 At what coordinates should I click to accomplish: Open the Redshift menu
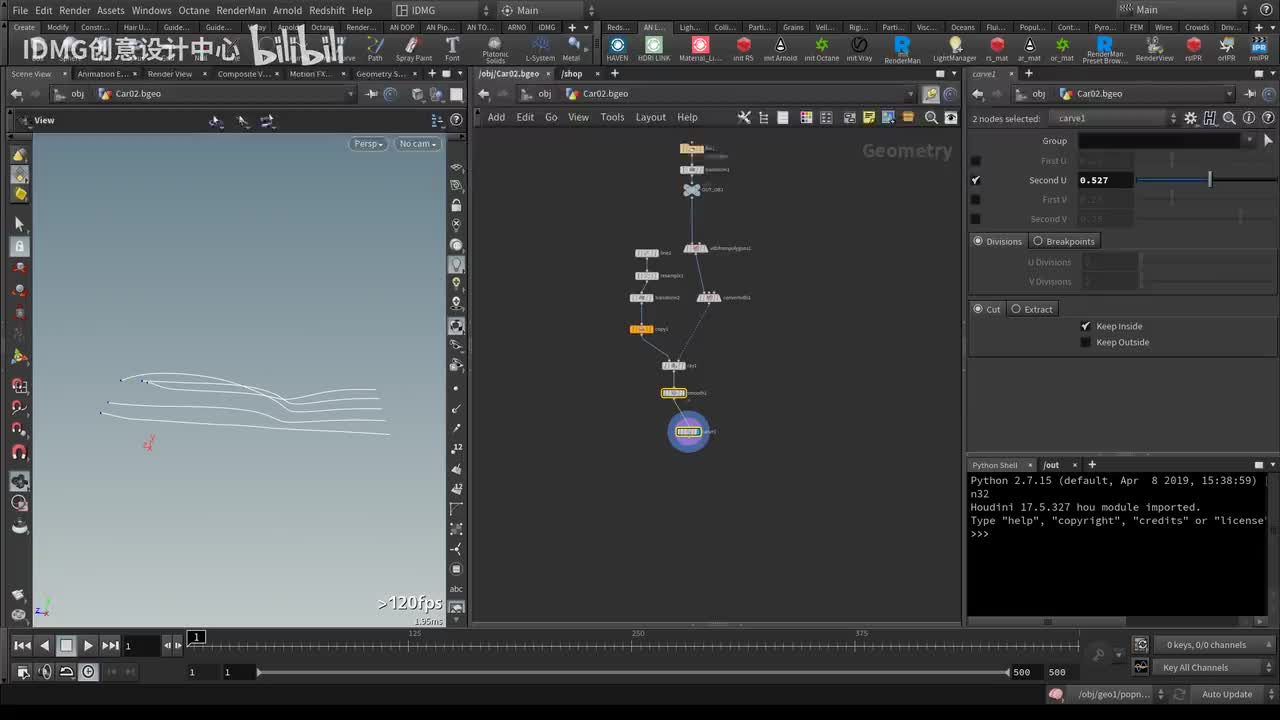(326, 10)
